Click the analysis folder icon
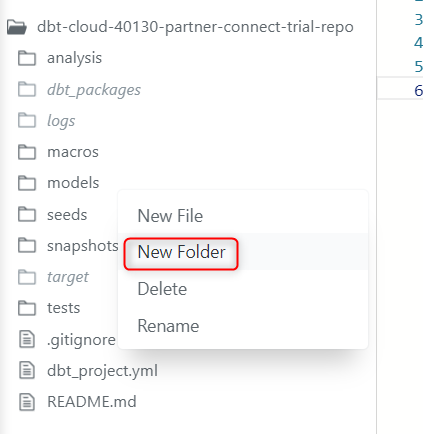This screenshot has width=423, height=434. 27,58
